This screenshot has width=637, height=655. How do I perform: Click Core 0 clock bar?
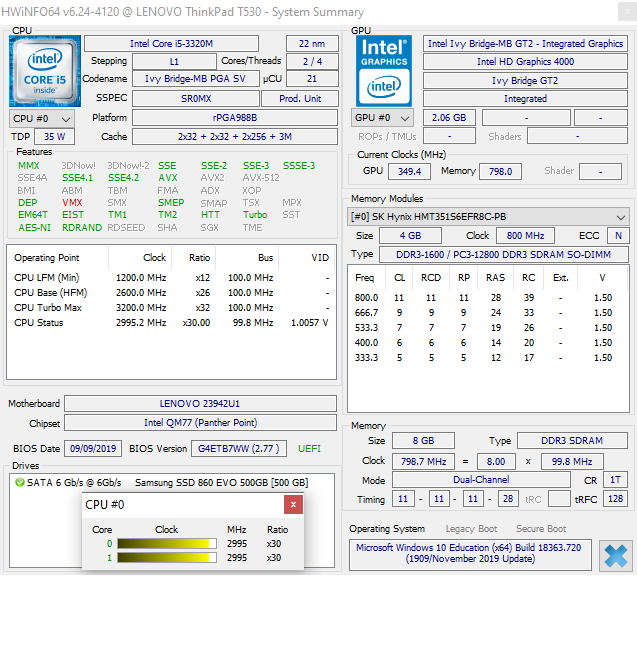[x=167, y=543]
